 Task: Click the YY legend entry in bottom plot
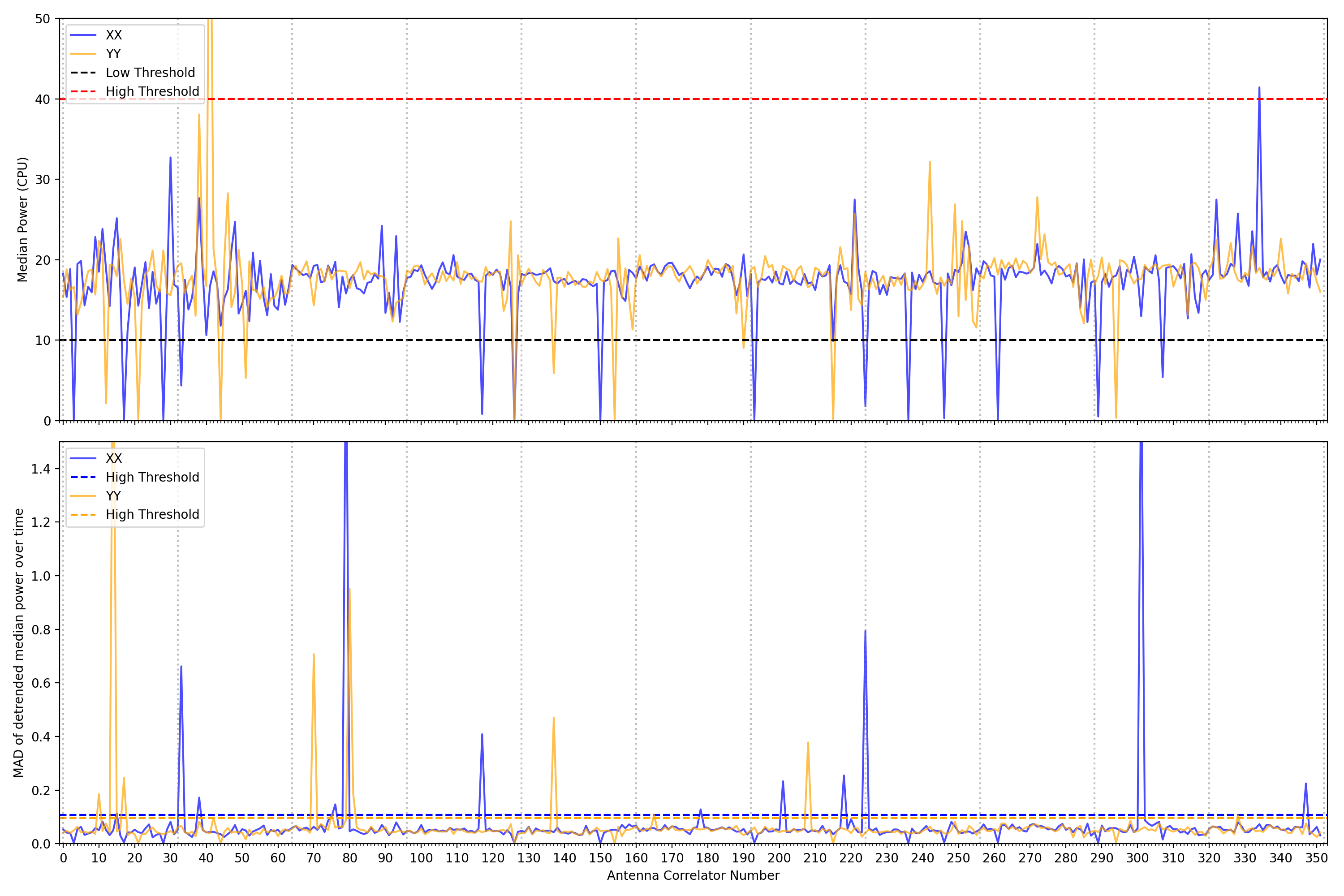click(x=113, y=496)
